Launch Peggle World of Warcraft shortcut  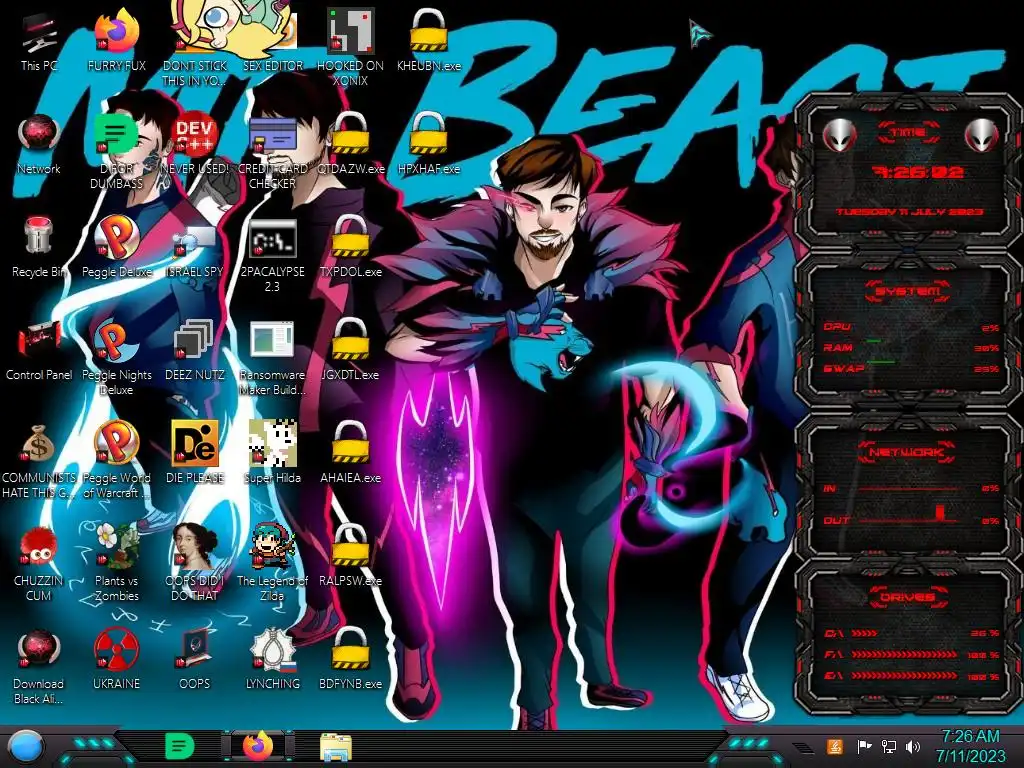(116, 461)
